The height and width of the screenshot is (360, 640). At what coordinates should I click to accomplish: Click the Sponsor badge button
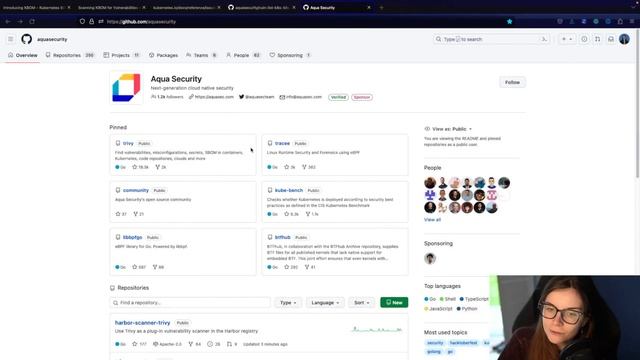tap(362, 97)
